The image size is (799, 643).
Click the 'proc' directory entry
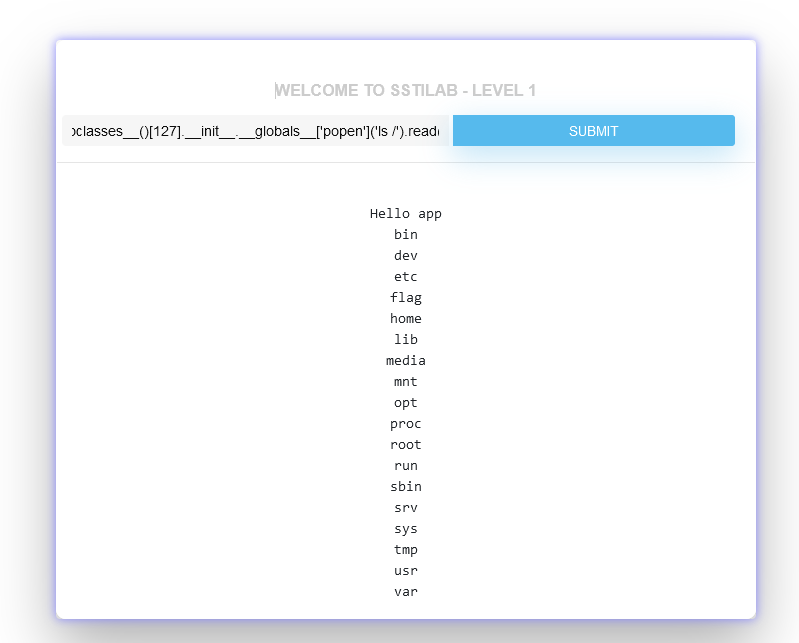(x=406, y=423)
